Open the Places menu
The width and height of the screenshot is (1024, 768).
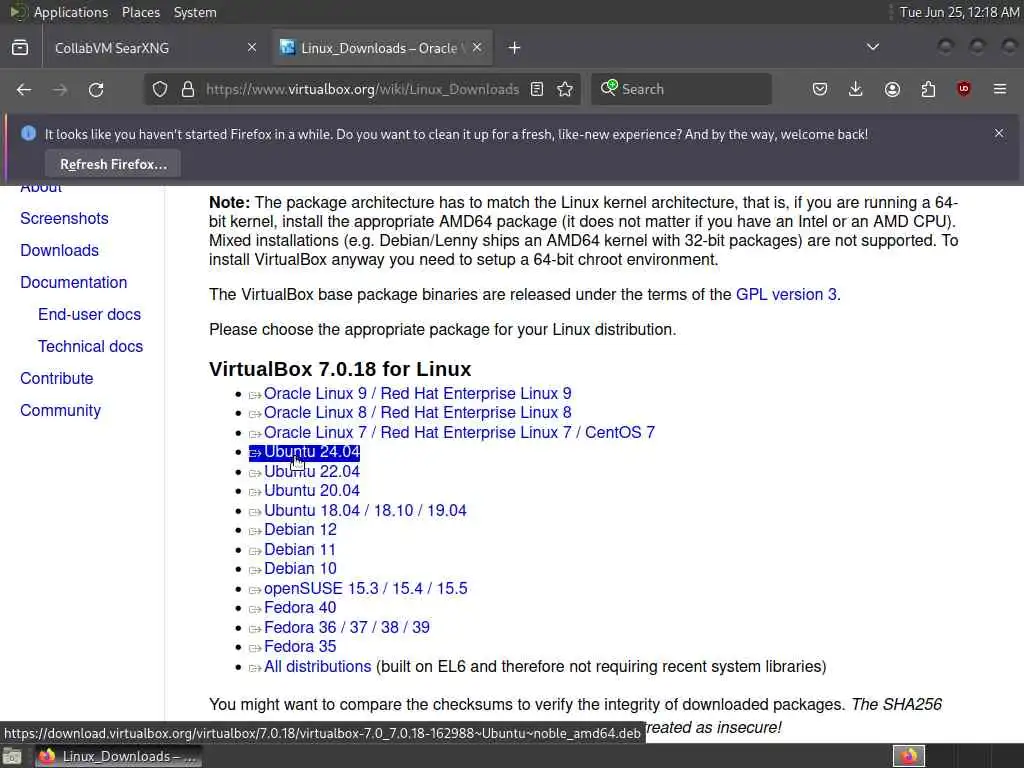141,12
